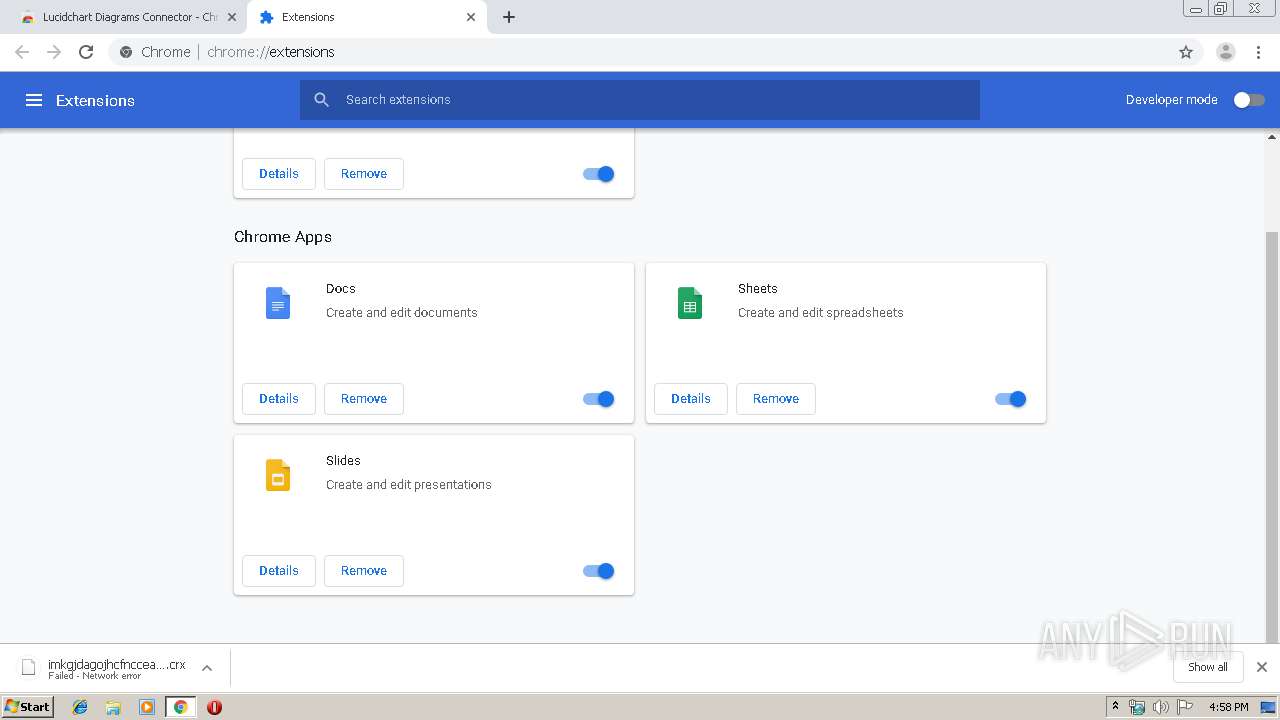
Task: Open the Chrome profile avatar
Action: 1226,52
